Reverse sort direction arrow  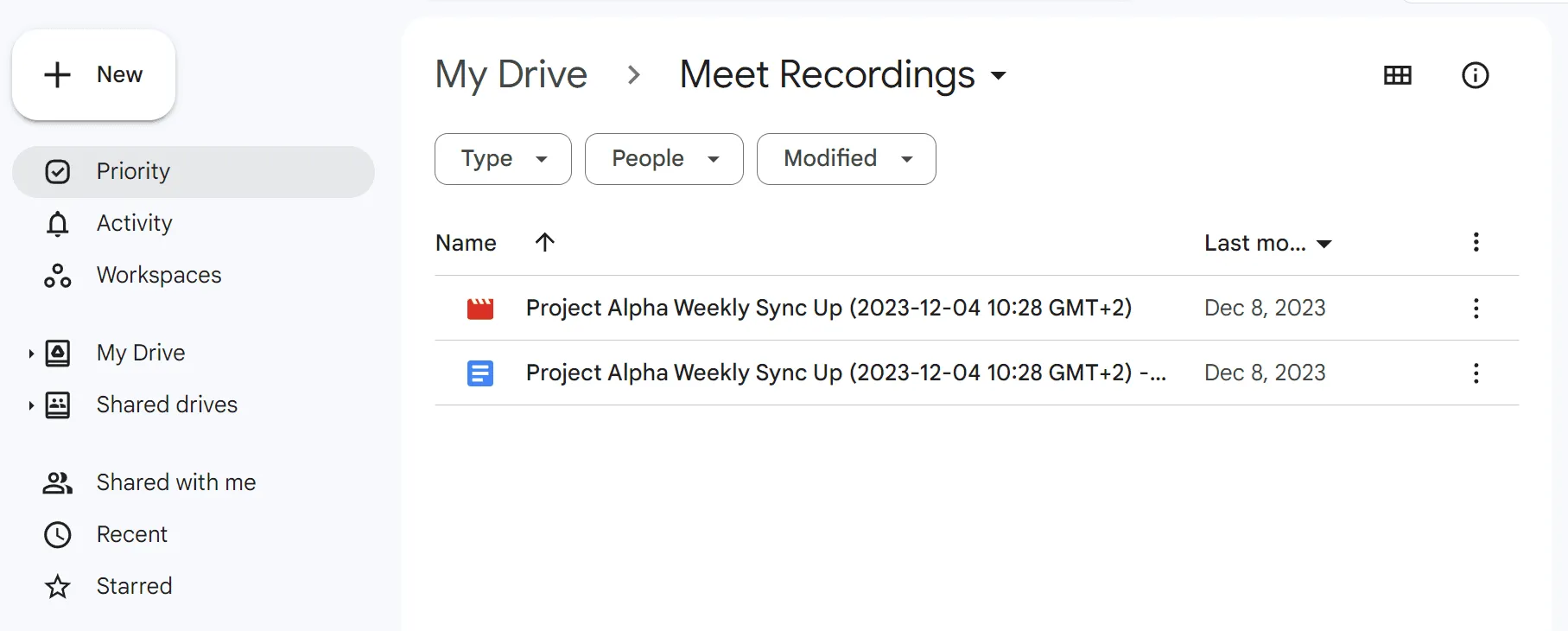pyautogui.click(x=544, y=242)
